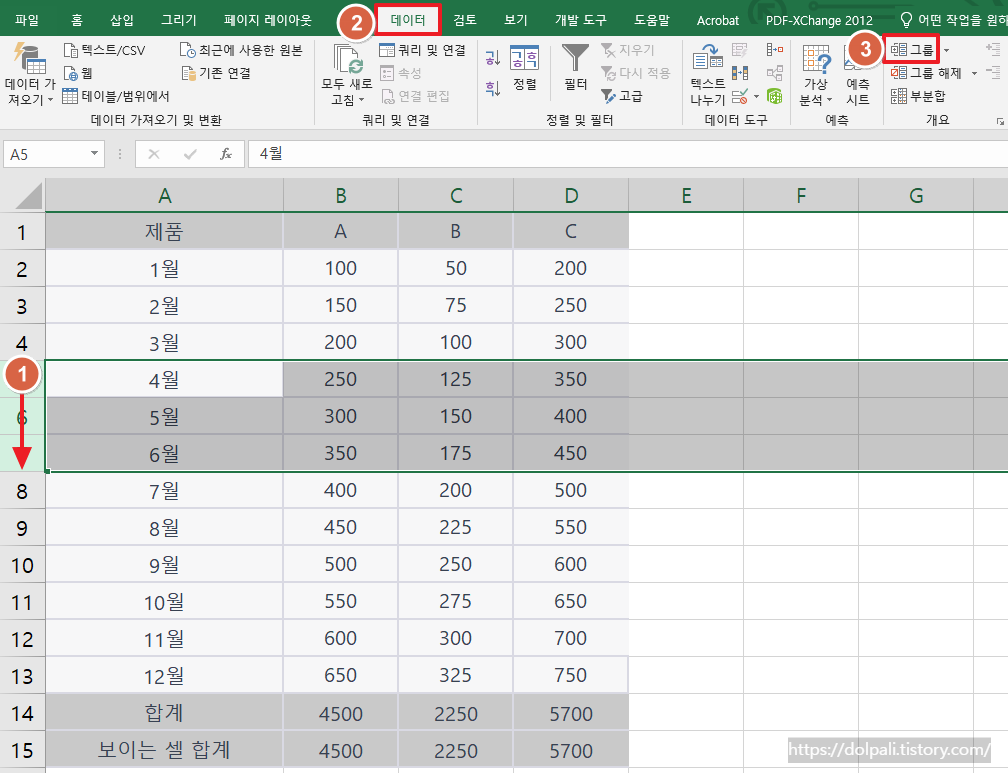
Task: Click the green Manage Data Model icon
Action: point(775,96)
